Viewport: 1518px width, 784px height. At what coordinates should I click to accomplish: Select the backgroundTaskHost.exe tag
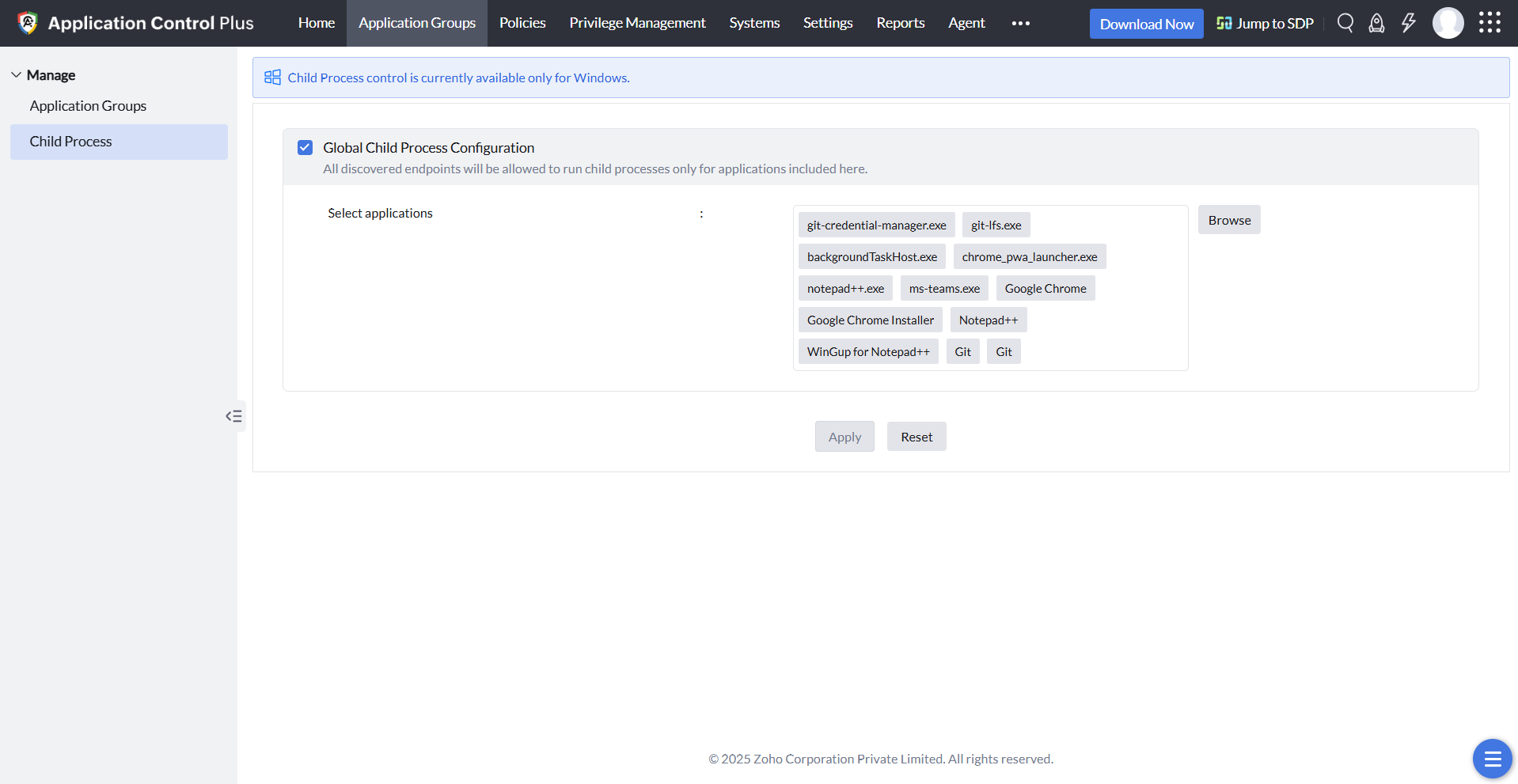pos(872,256)
